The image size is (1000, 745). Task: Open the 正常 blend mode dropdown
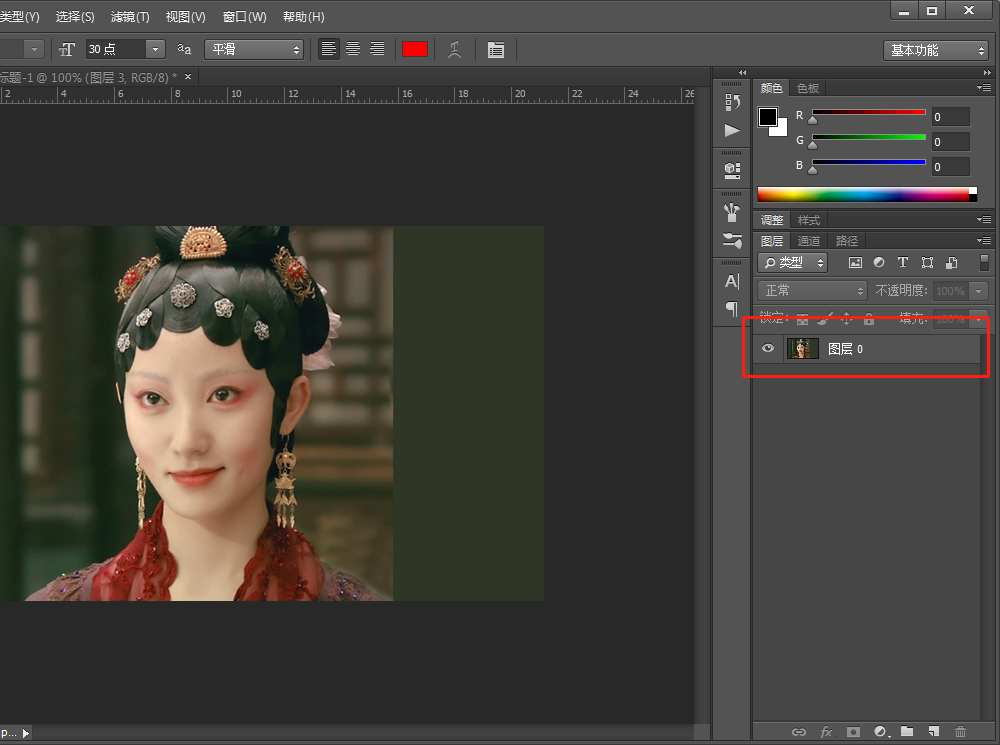(x=812, y=291)
